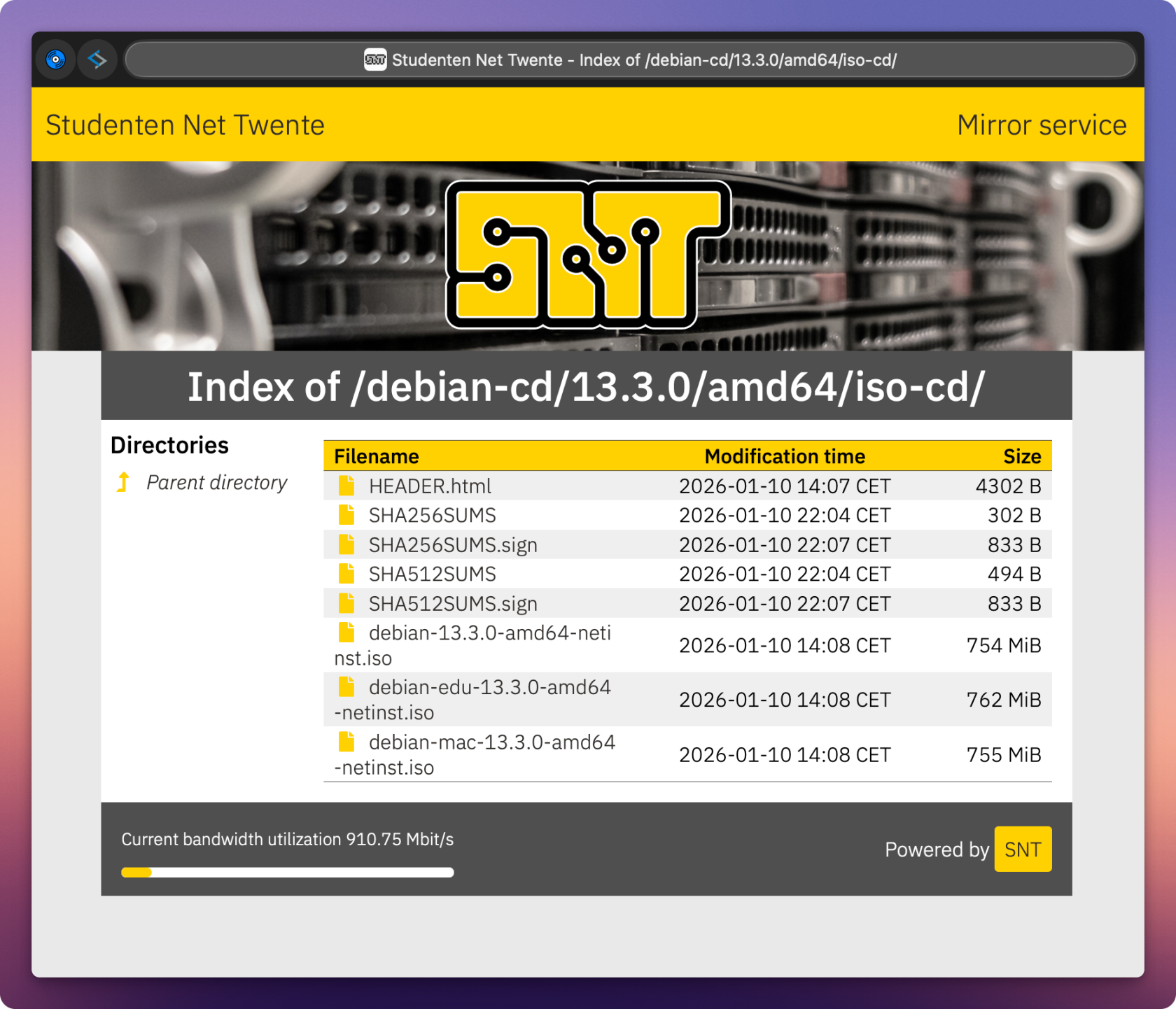The width and height of the screenshot is (1176, 1009).
Task: Click the SHA256SUMS file icon
Action: [346, 515]
